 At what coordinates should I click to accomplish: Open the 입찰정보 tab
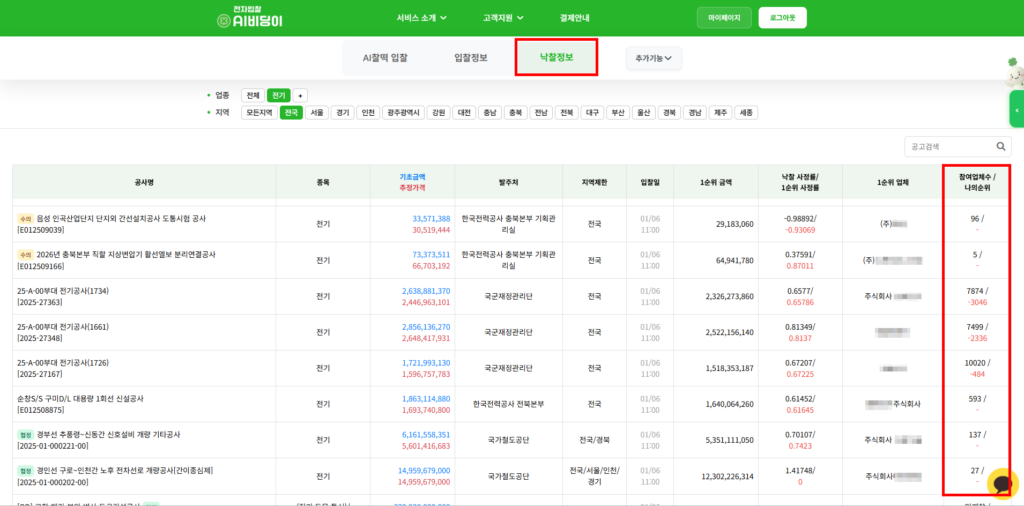click(x=471, y=58)
